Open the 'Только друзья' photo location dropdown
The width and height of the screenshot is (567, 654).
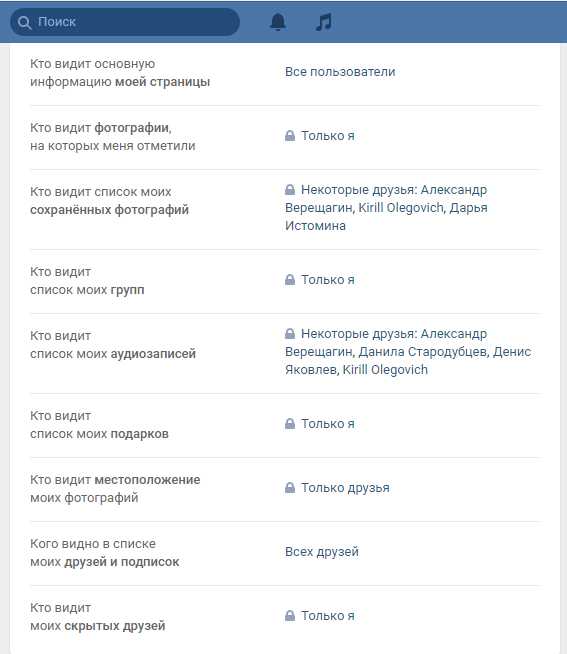(345, 488)
